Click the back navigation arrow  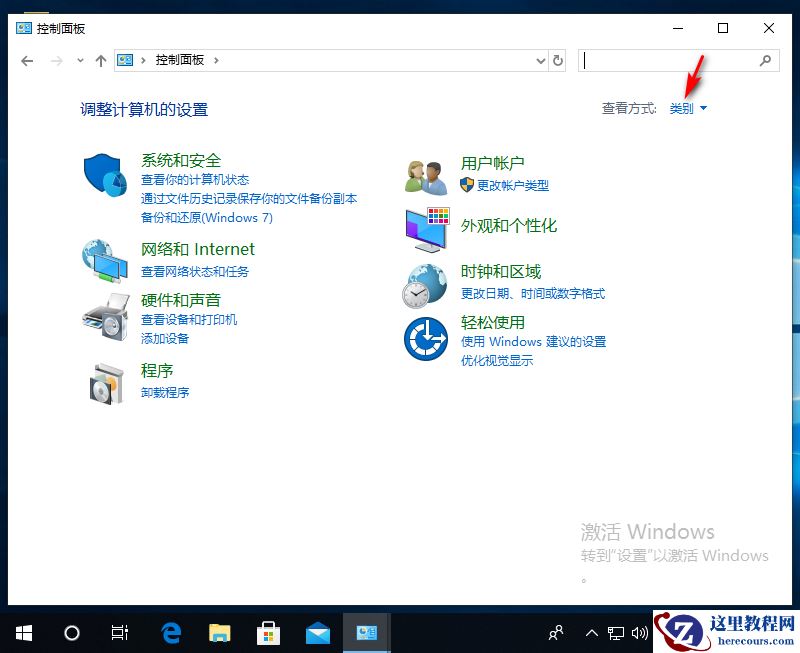coord(27,61)
